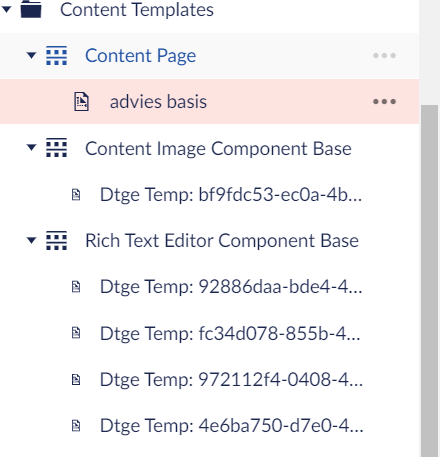440x457 pixels.
Task: Open Dtge Temp: fc34d078-855b-4... item
Action: tap(230, 333)
